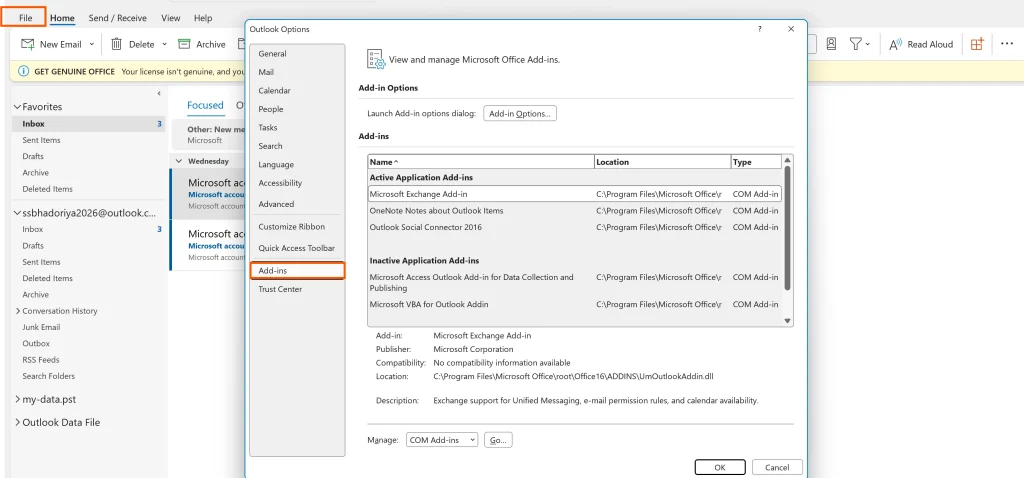The height and width of the screenshot is (478, 1024).
Task: Open Search Folders
Action: point(48,376)
